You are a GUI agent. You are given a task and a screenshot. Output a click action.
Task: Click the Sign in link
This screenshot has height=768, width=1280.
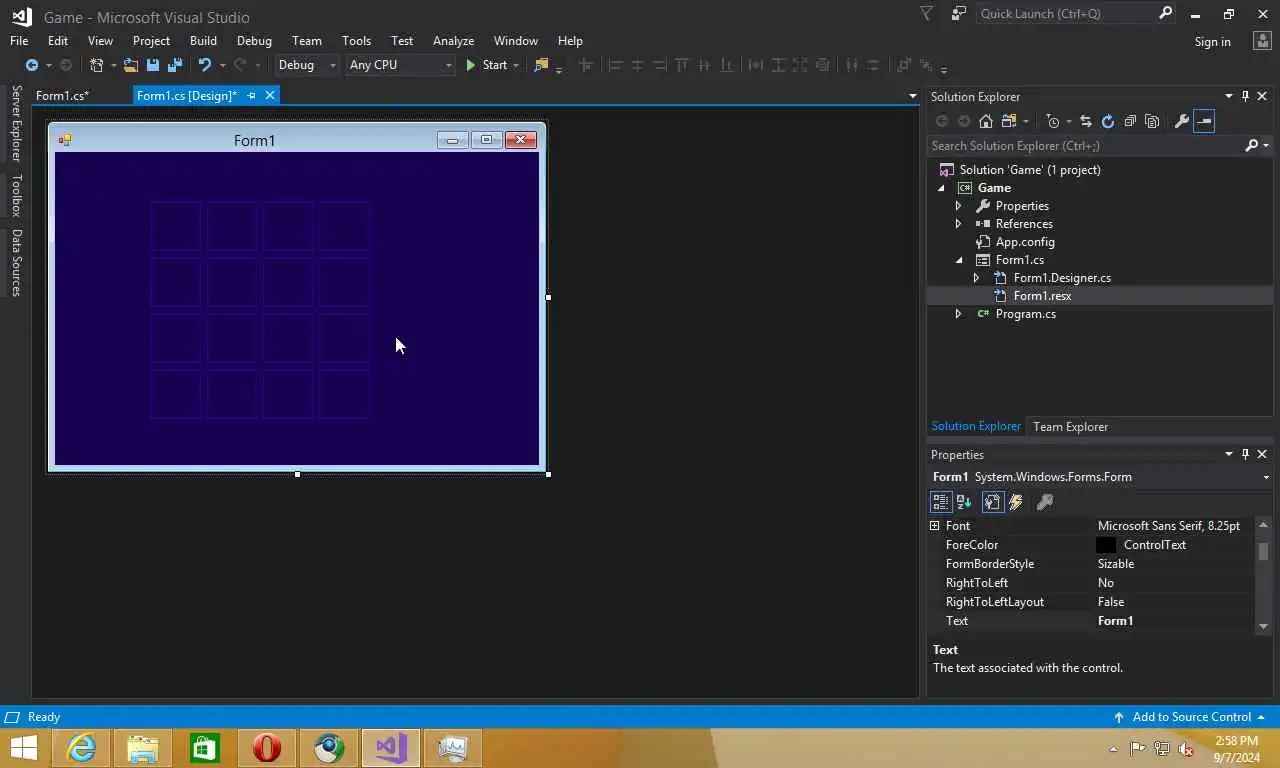coord(1212,42)
